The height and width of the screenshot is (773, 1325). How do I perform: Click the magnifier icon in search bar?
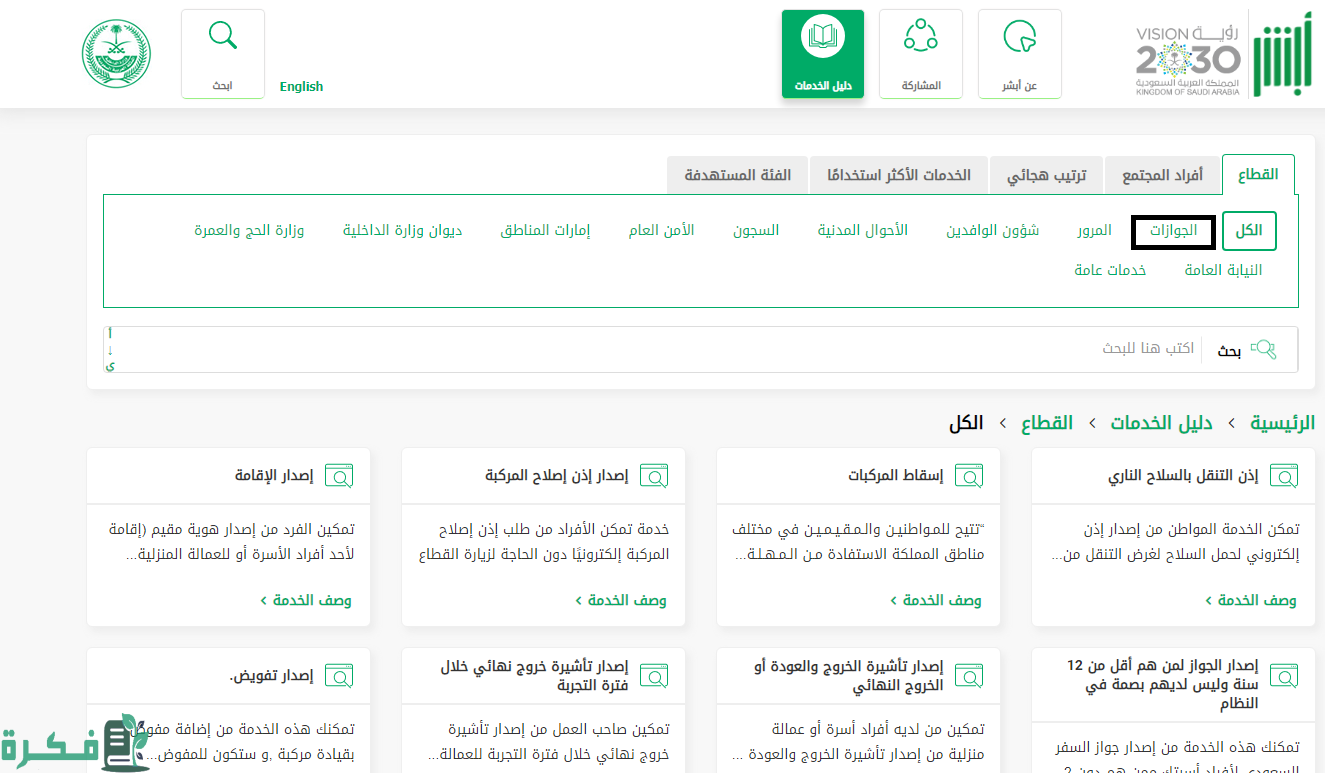coord(1264,350)
